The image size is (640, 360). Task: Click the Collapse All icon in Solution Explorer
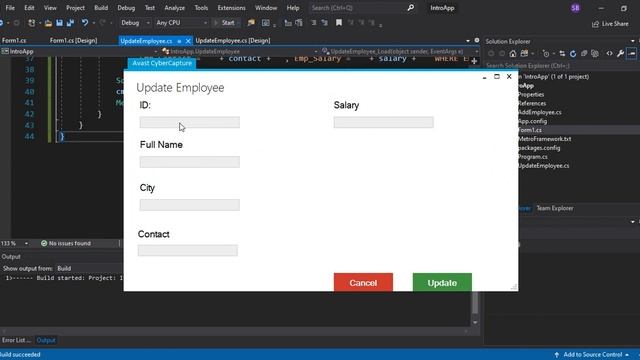pyautogui.click(x=584, y=53)
